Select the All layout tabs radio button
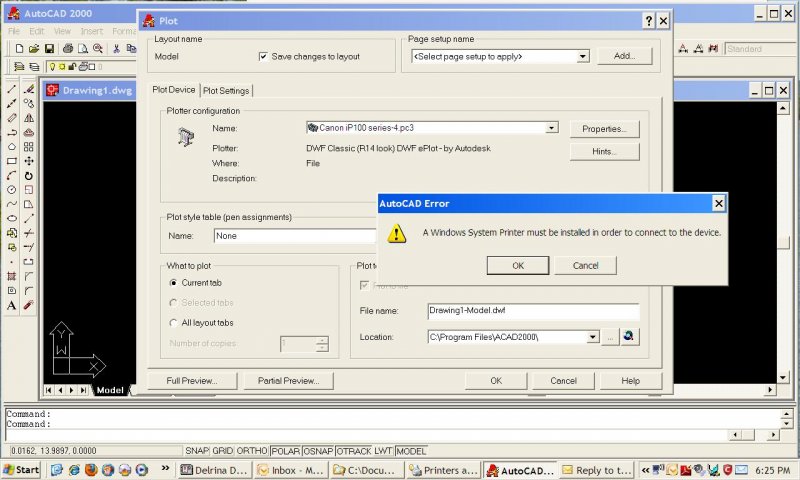Viewport: 800px width, 480px height. click(173, 323)
